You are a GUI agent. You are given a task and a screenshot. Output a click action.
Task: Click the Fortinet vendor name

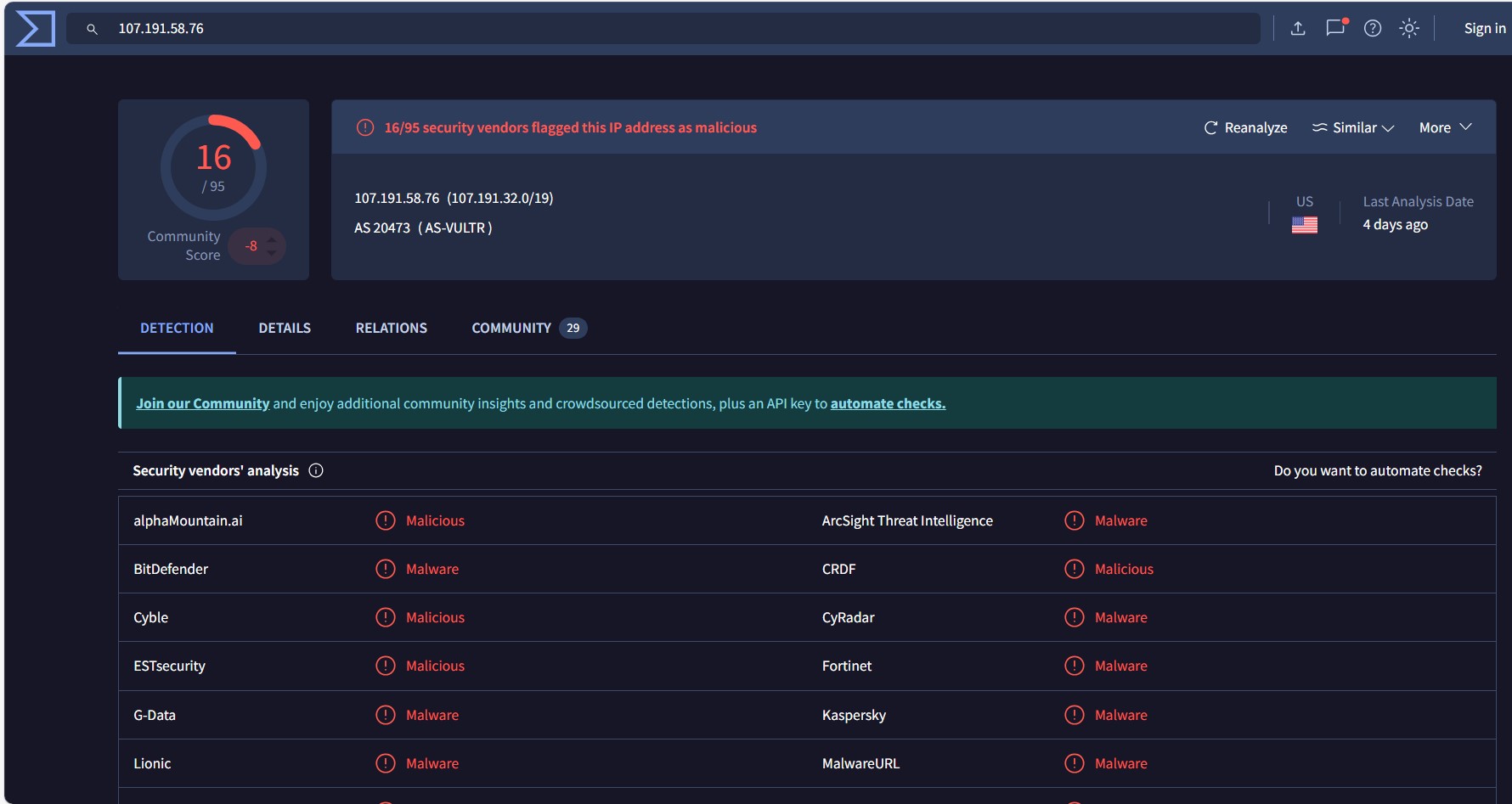pyautogui.click(x=847, y=666)
